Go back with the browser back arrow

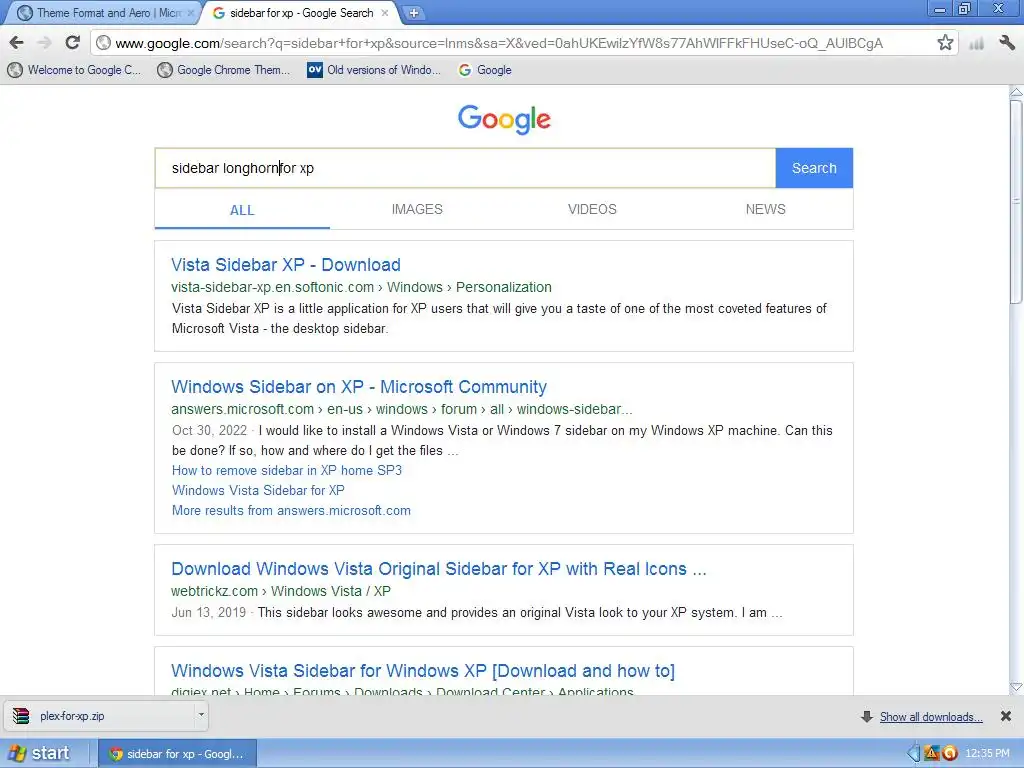point(17,43)
